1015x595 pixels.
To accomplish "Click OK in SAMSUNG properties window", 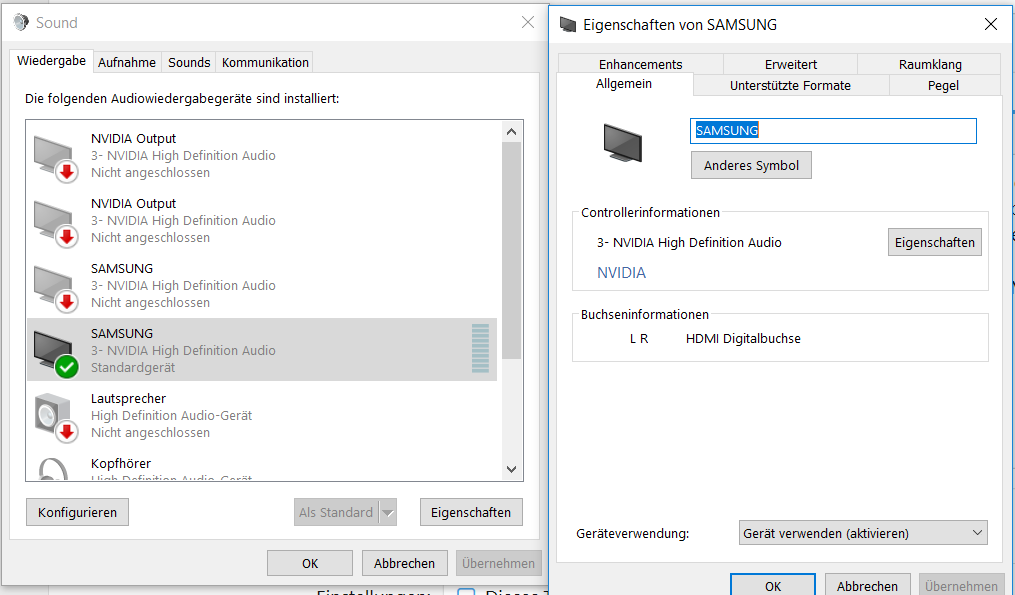I will (x=773, y=585).
